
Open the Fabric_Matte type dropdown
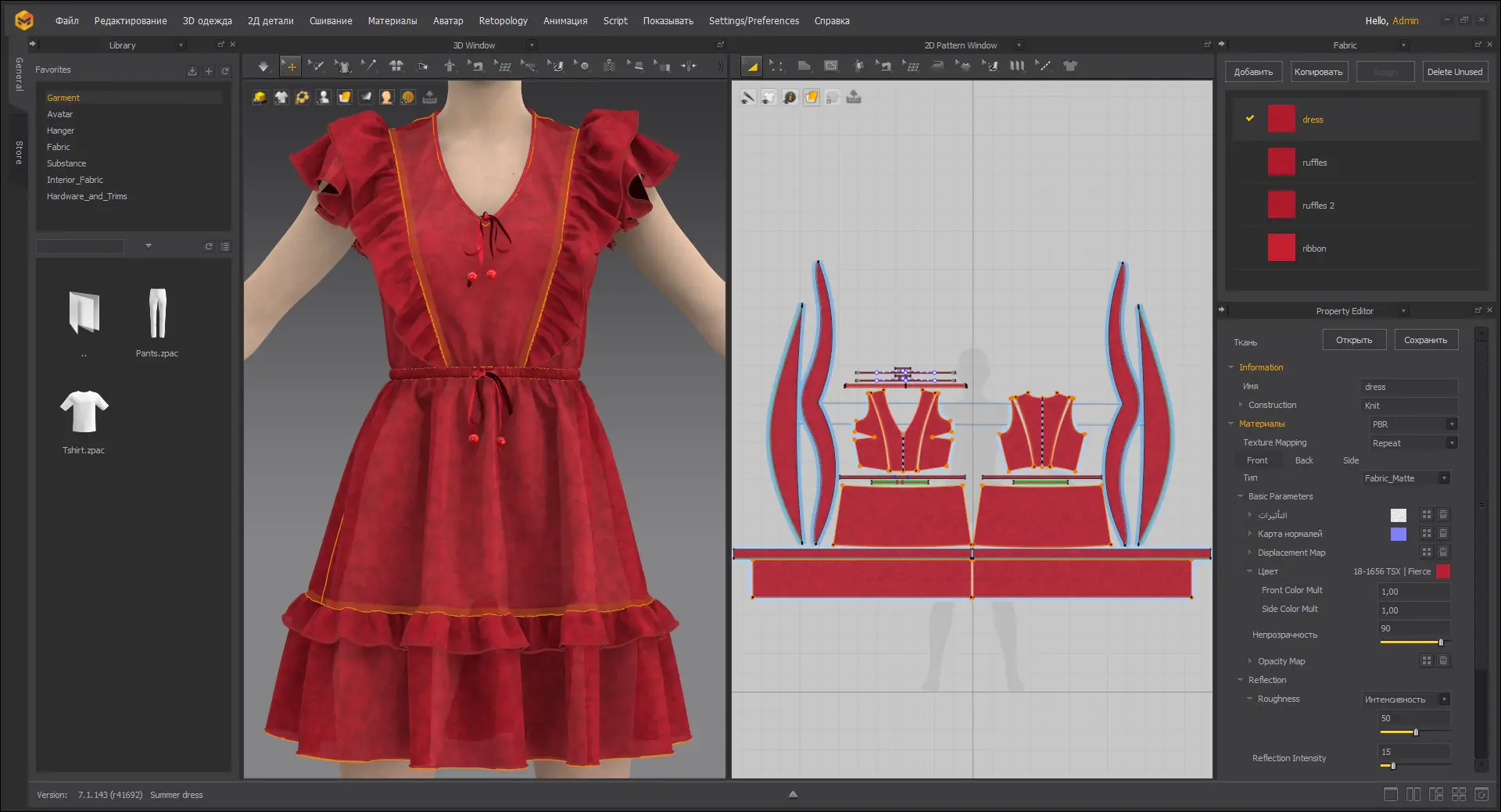pos(1406,478)
